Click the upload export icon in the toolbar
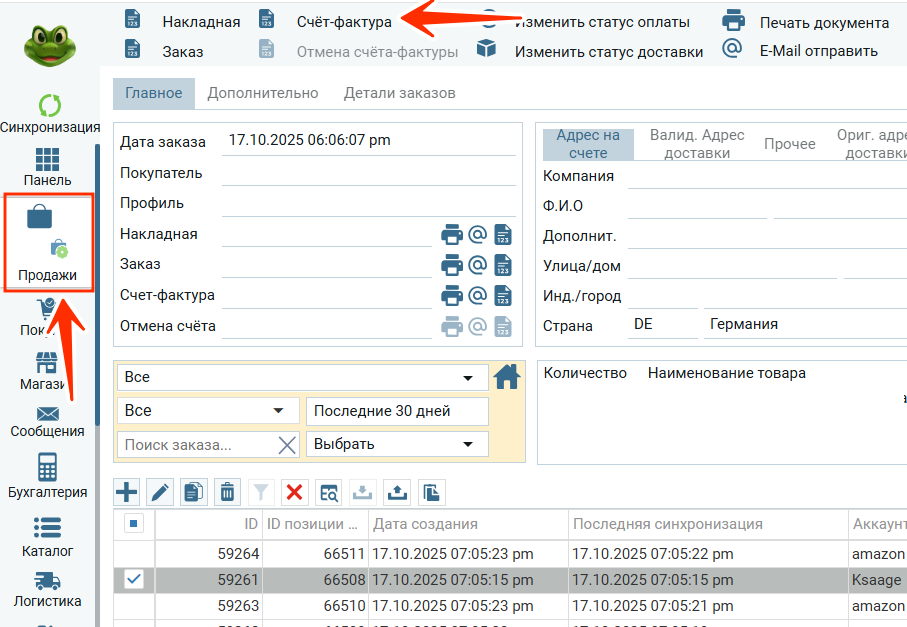907x627 pixels. [x=397, y=491]
